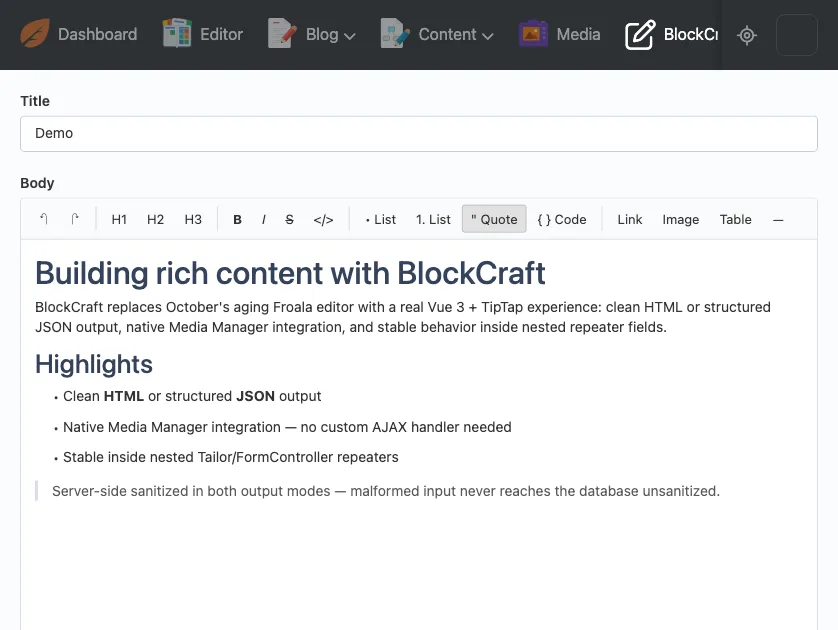The width and height of the screenshot is (838, 630).
Task: Go to Dashboard menu label
Action: (97, 34)
